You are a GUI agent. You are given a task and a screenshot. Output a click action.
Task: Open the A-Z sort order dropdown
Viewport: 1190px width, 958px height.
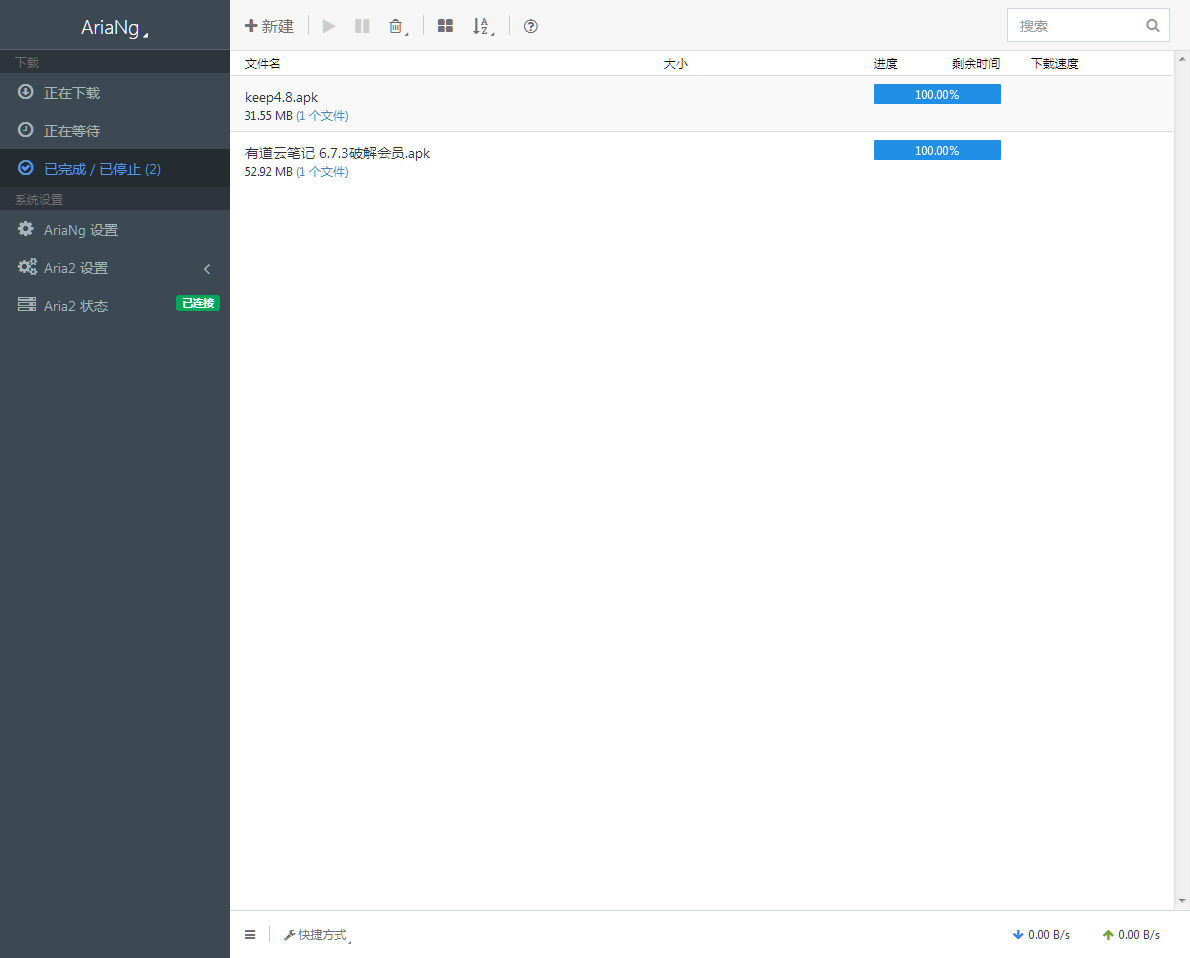click(483, 27)
